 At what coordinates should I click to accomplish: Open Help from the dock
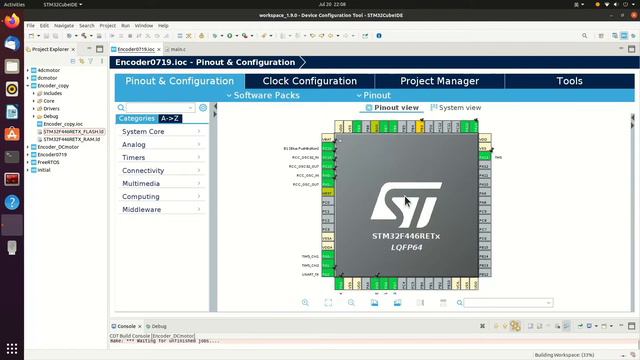(12, 202)
